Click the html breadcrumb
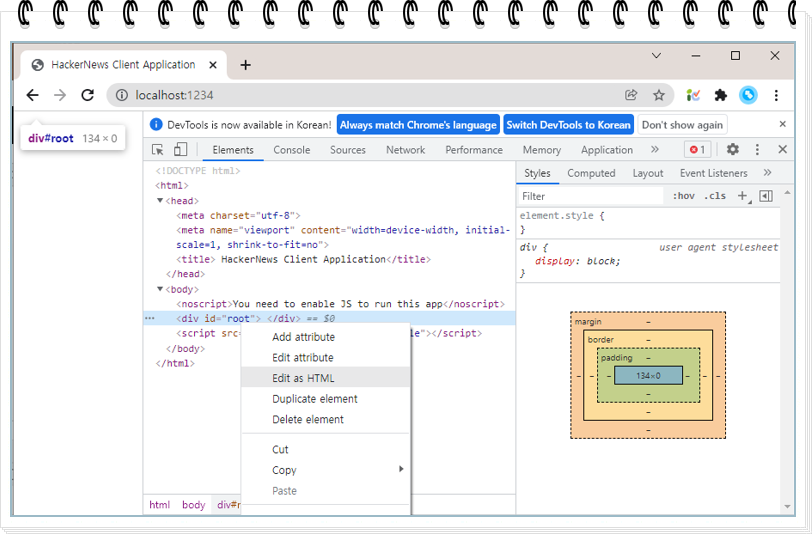Screen dimensions: 812x534 pos(160,504)
